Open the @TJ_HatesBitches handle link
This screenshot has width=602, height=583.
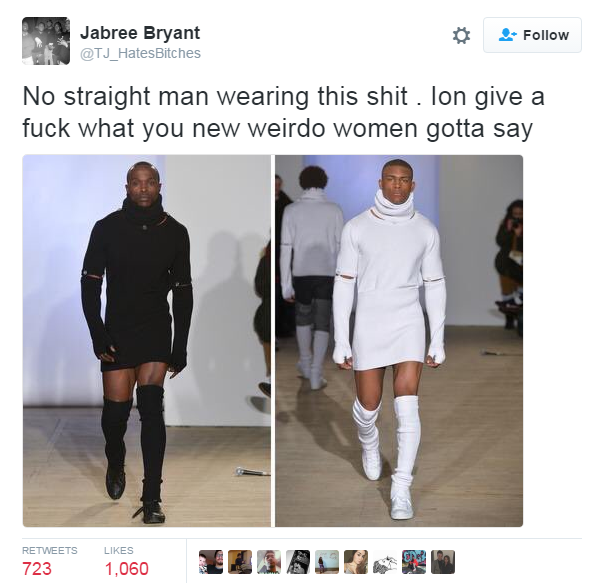click(x=140, y=53)
